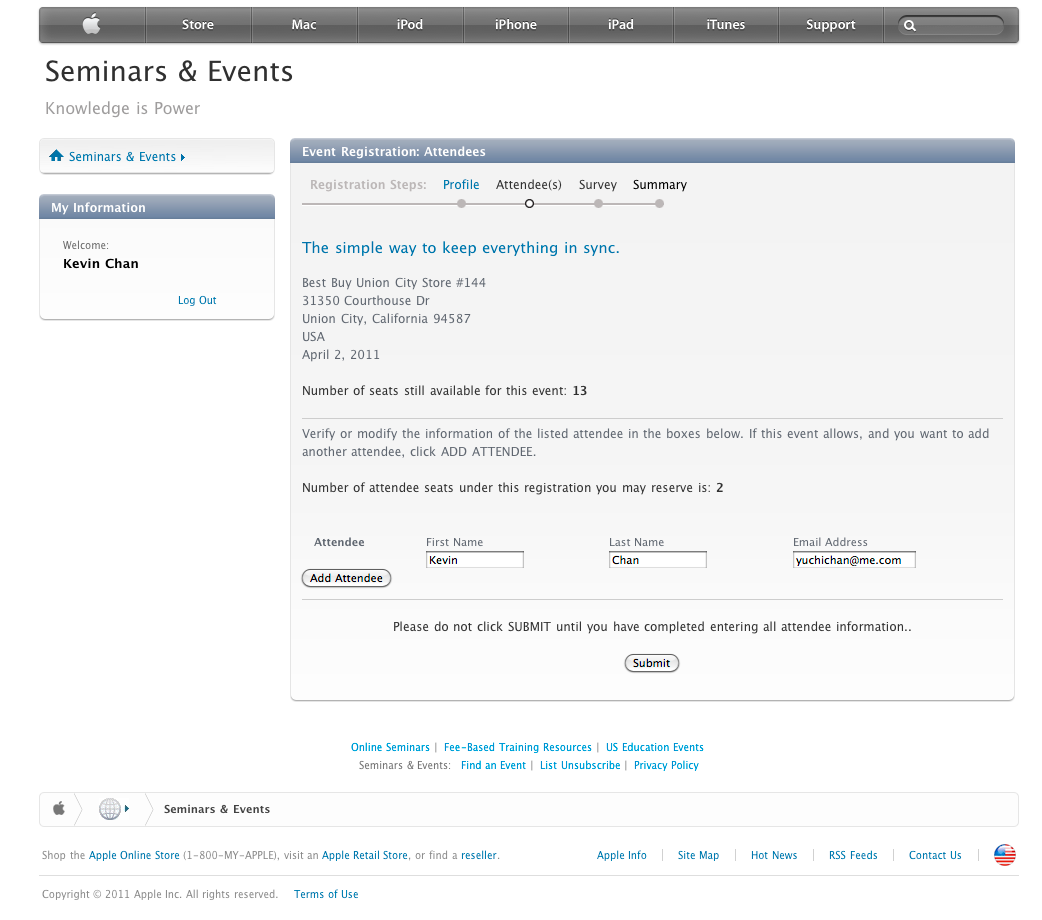Click the Survey step progress dot
The image size is (1042, 920).
click(598, 203)
